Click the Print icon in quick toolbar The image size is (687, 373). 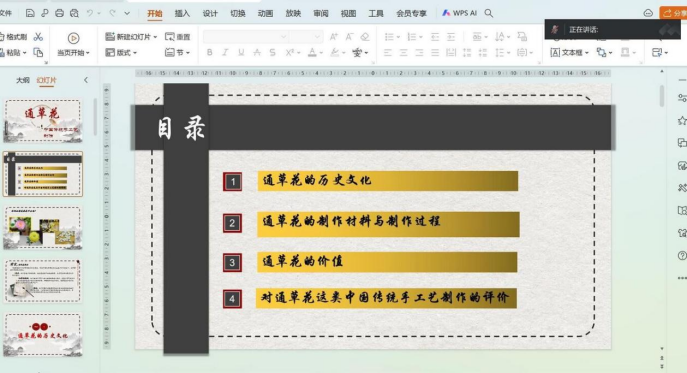[x=60, y=14]
